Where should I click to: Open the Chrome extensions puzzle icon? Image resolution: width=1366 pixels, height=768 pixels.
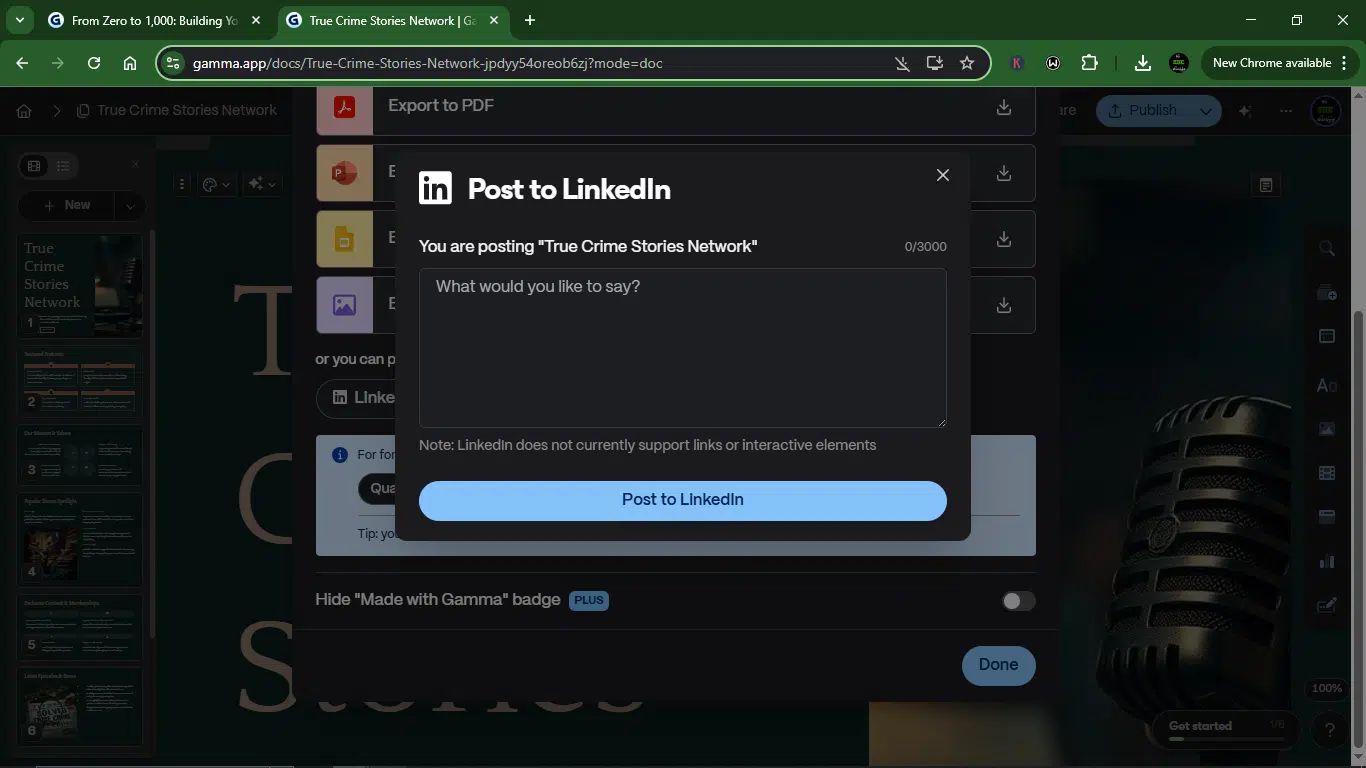(x=1089, y=63)
